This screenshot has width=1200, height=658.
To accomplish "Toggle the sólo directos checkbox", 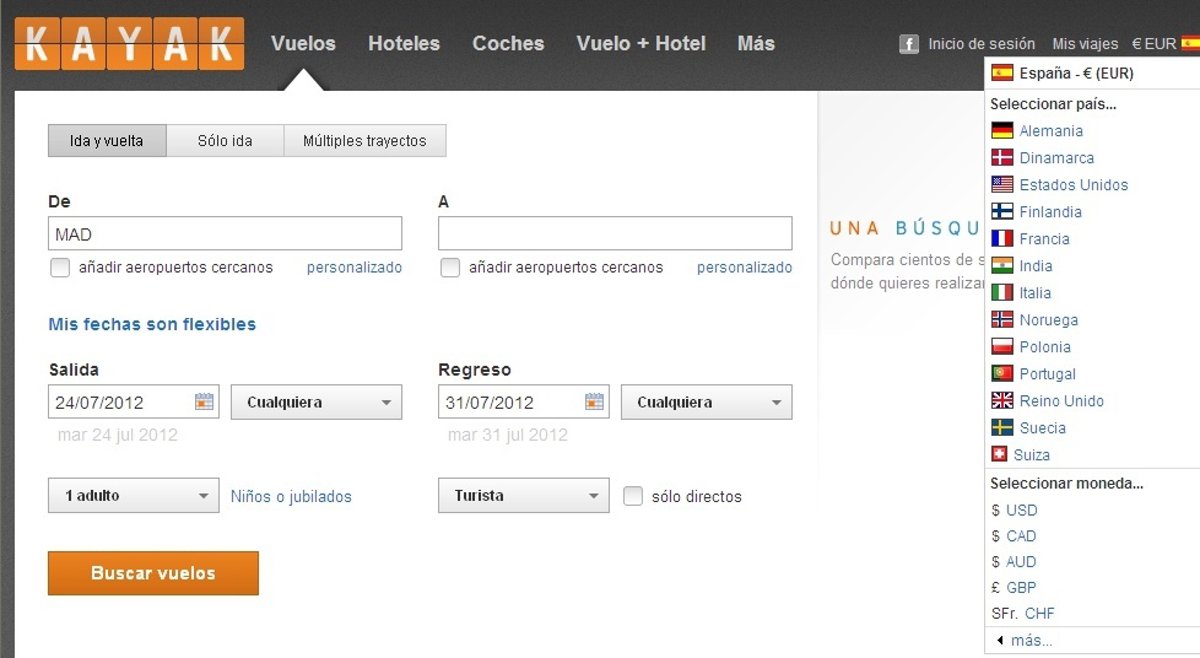I will click(633, 496).
